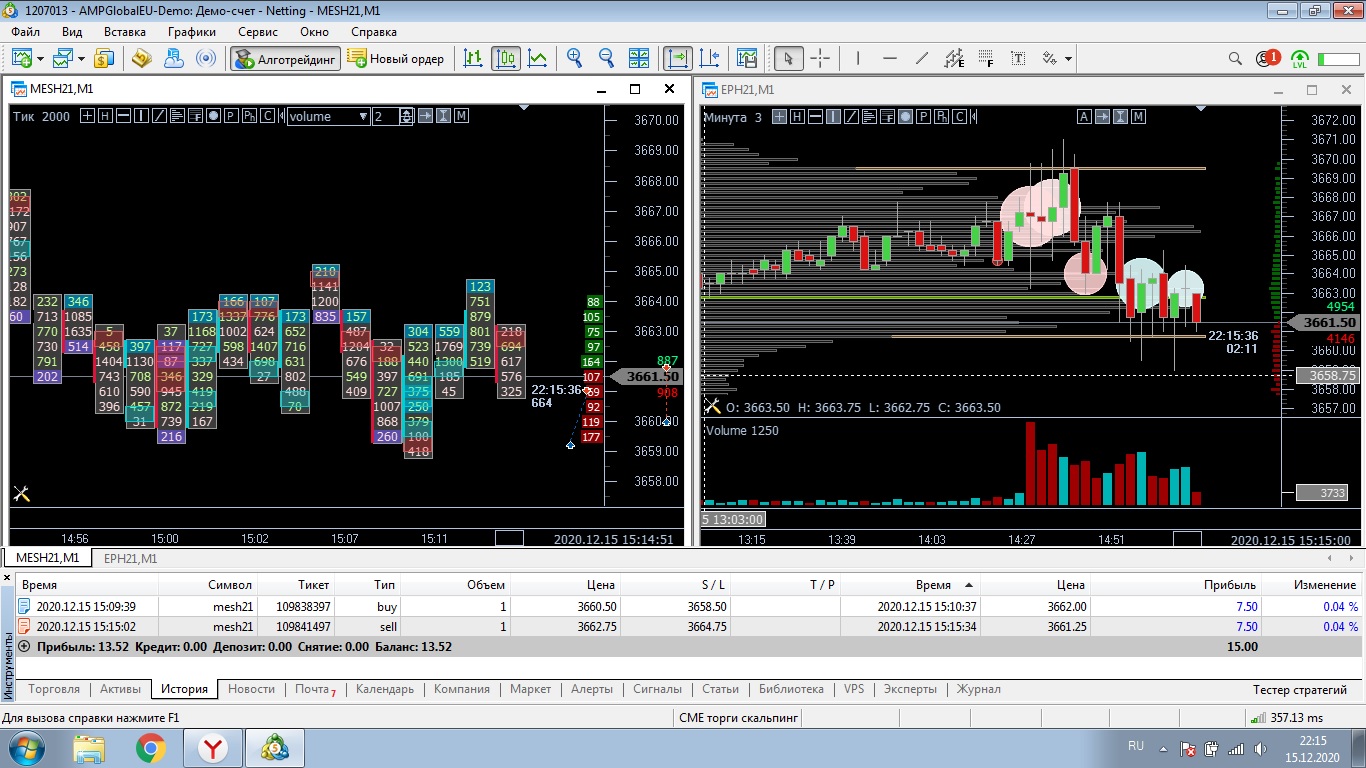Open Тестер стратегий panel
Image resolution: width=1366 pixels, height=768 pixels.
pyautogui.click(x=1300, y=689)
